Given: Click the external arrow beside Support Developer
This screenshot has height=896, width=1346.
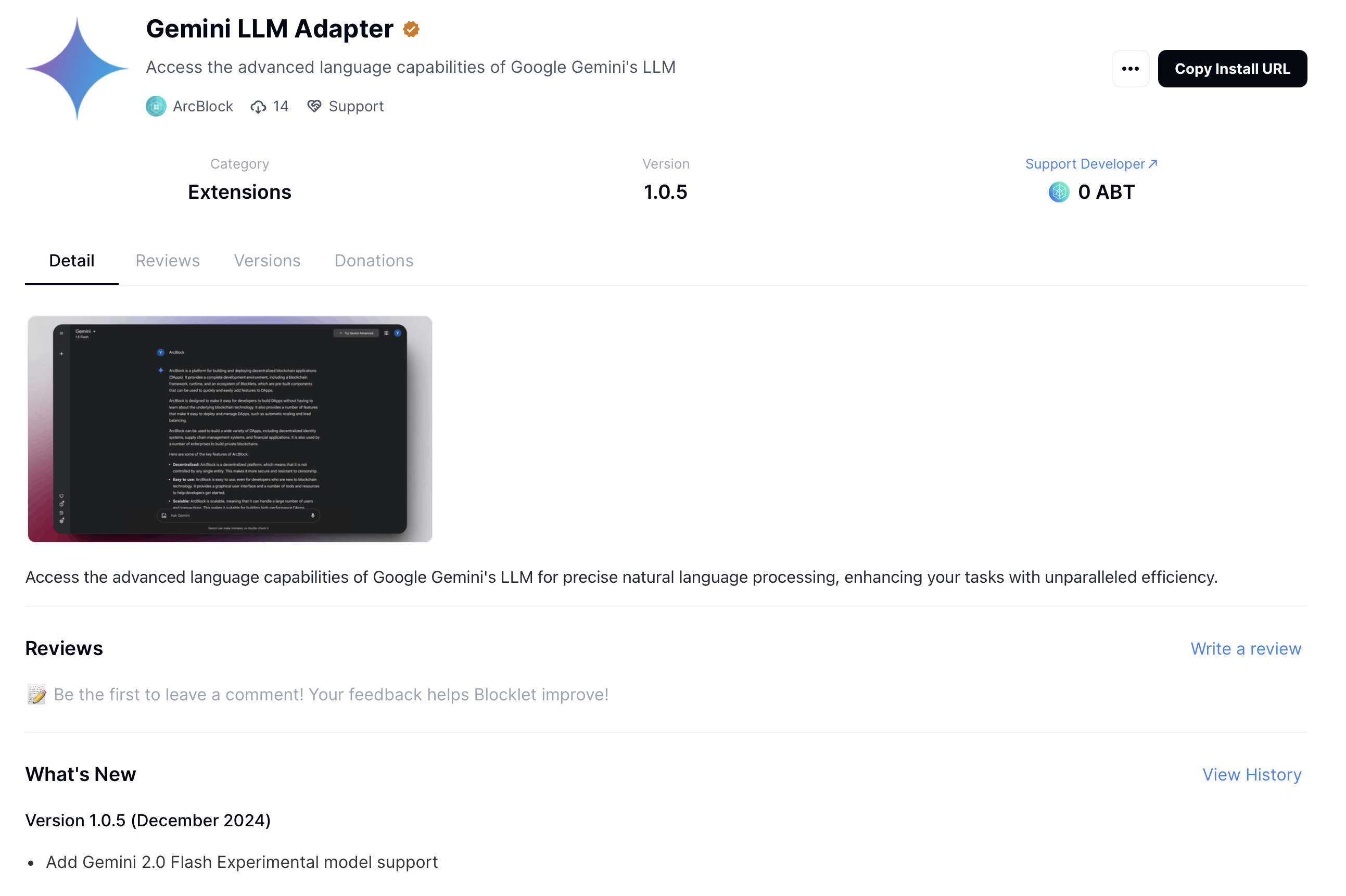Looking at the screenshot, I should click(x=1153, y=164).
